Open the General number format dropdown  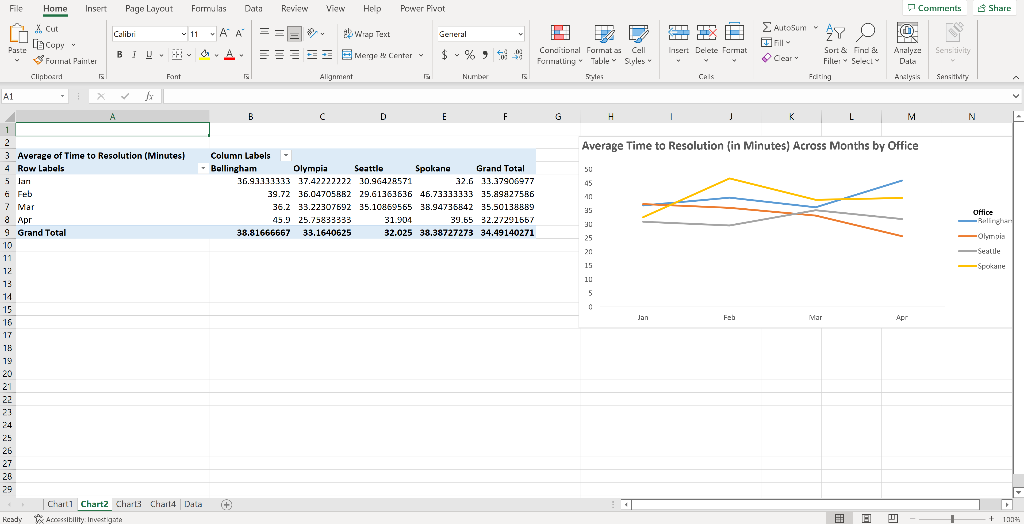520,34
